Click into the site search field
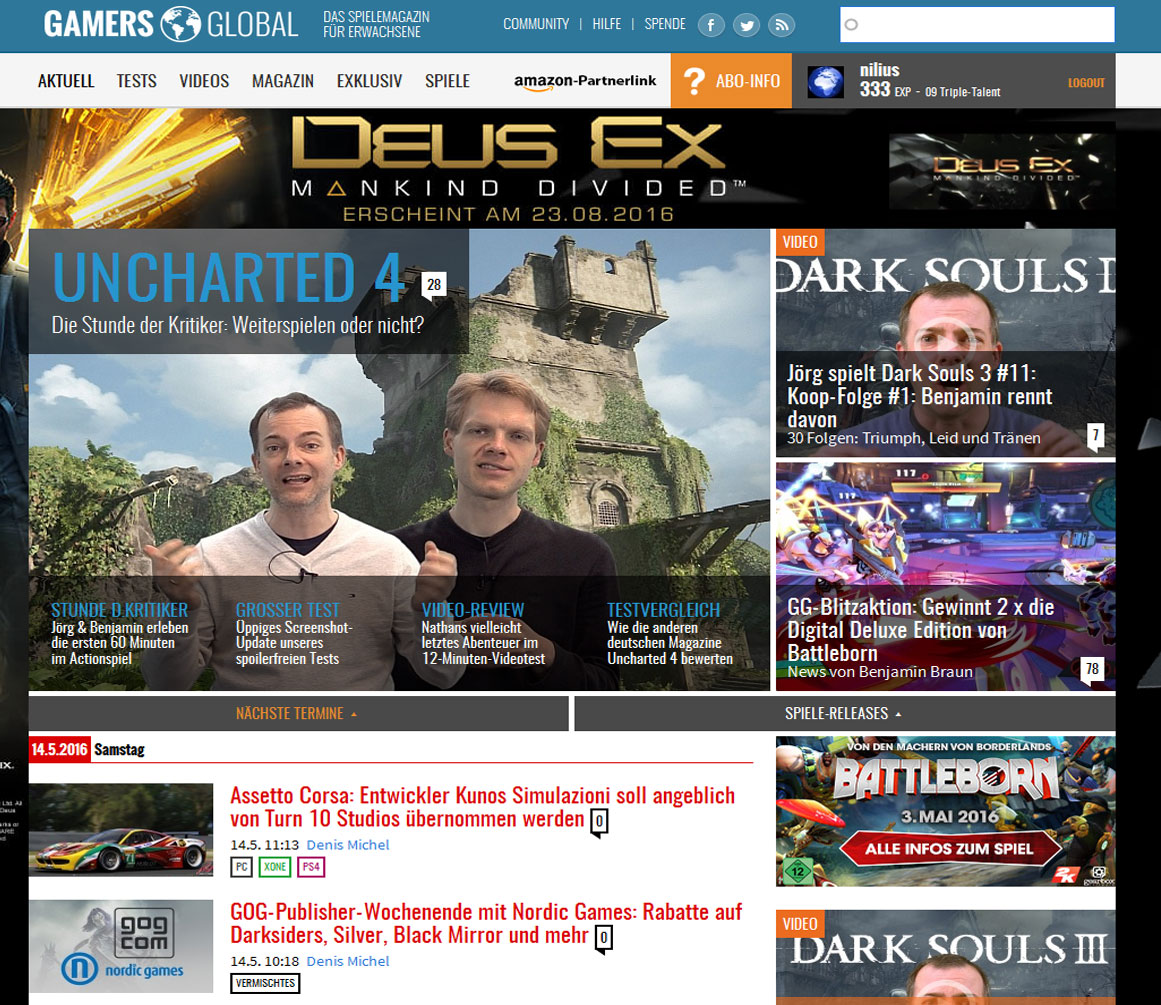 point(977,25)
